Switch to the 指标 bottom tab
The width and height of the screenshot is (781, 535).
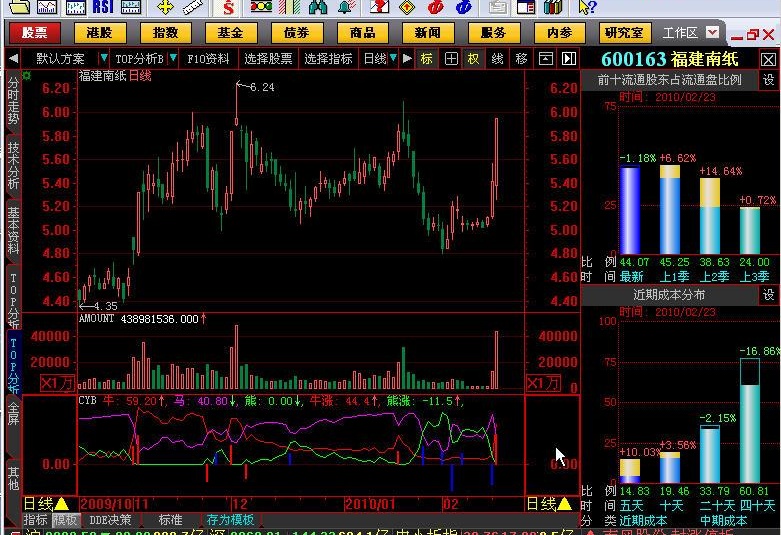click(x=36, y=520)
